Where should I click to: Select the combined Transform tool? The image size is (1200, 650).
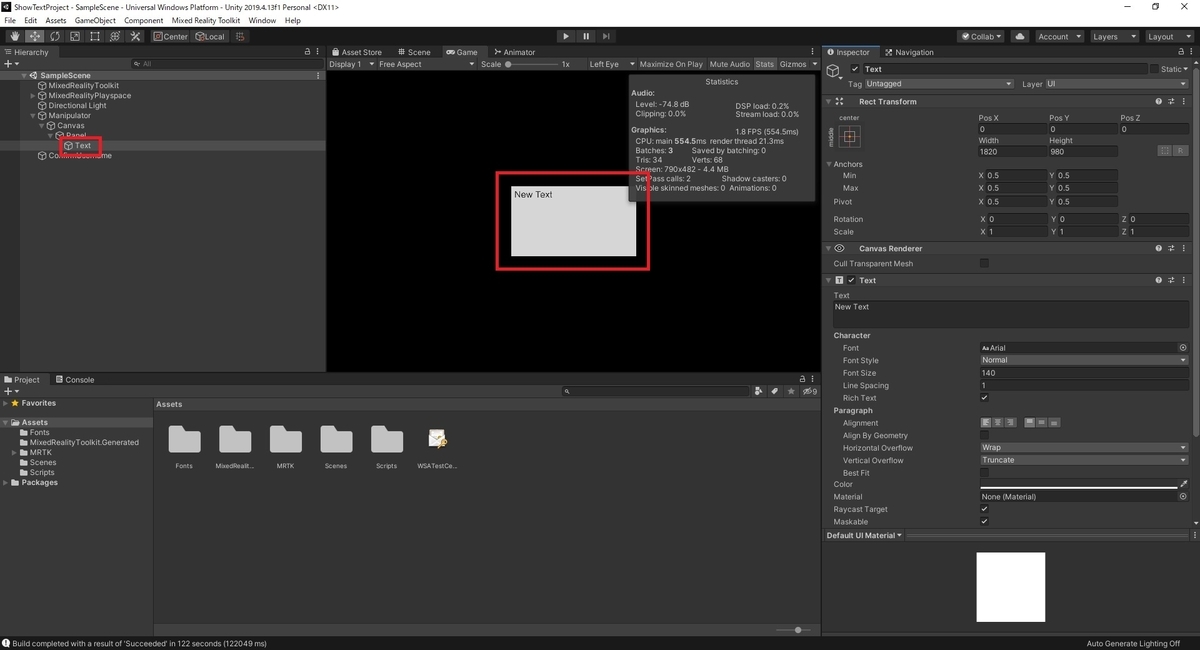pyautogui.click(x=114, y=36)
